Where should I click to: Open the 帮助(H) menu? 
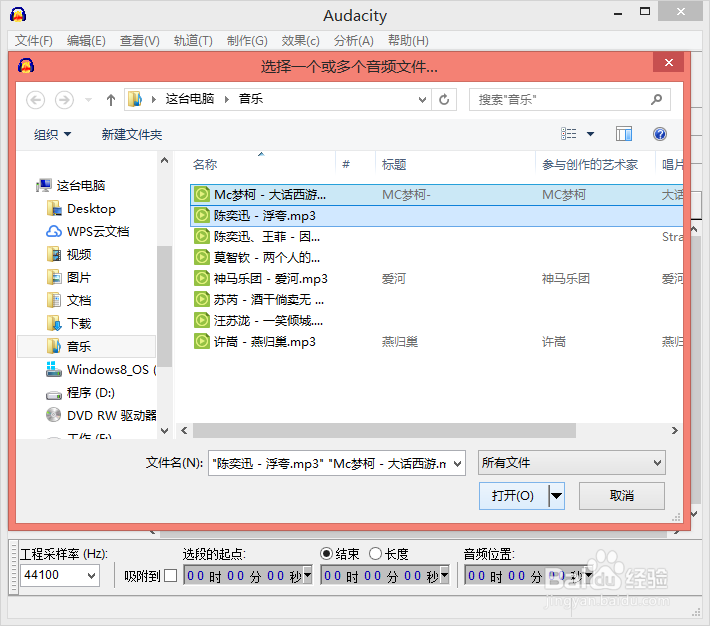(x=408, y=41)
